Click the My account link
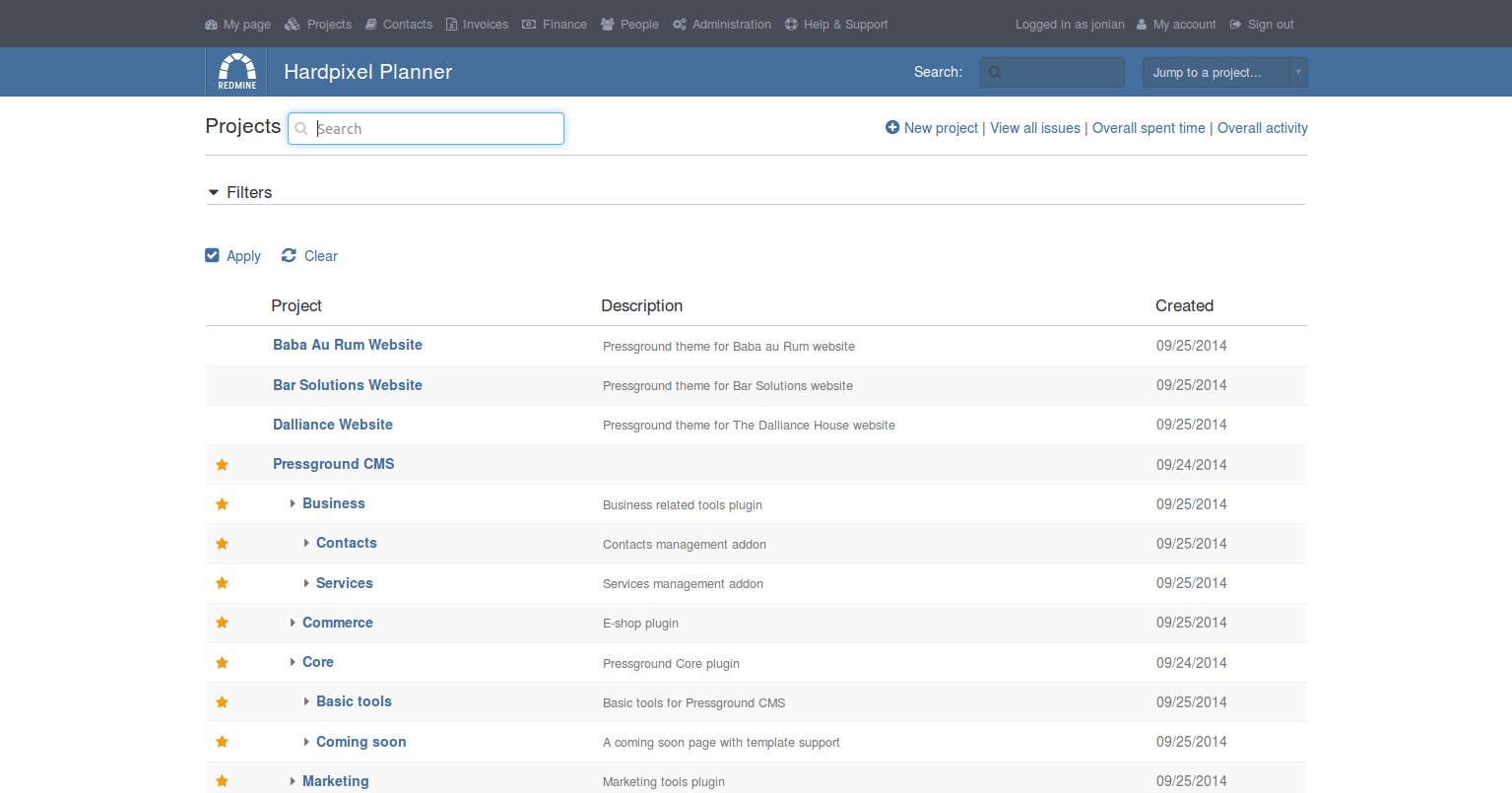This screenshot has height=793, width=1512. pyautogui.click(x=1185, y=25)
